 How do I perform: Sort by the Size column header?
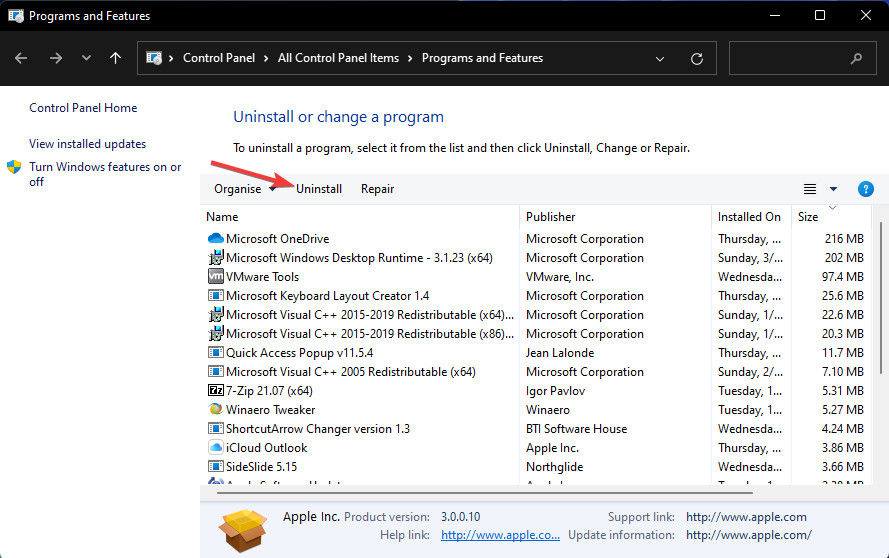808,217
